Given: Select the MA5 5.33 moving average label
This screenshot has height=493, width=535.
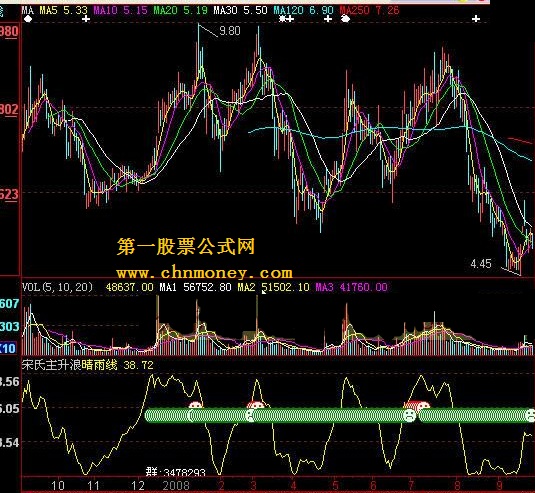Looking at the screenshot, I should (x=63, y=10).
